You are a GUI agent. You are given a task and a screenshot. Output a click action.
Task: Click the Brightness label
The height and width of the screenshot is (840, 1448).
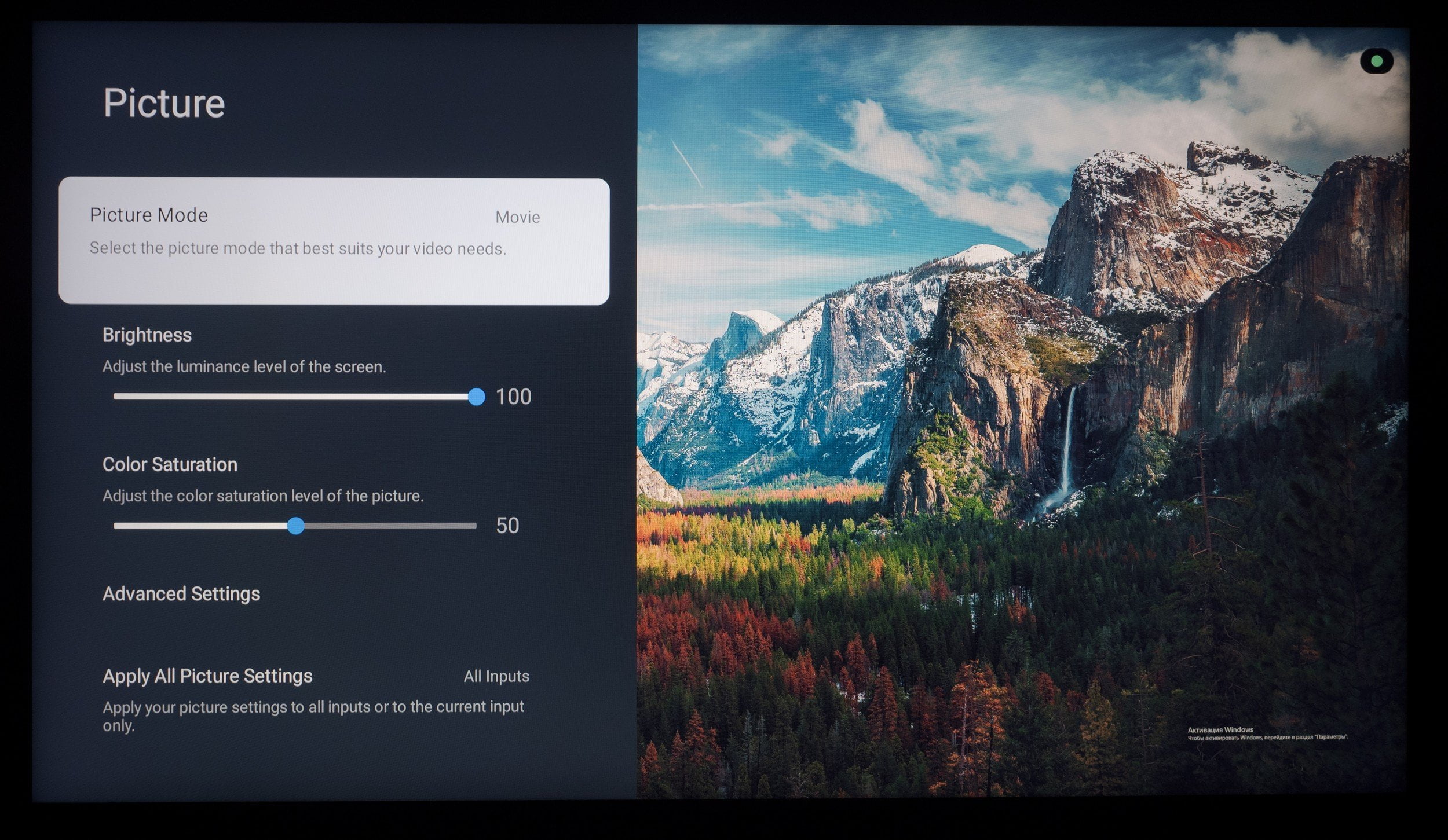coord(147,335)
